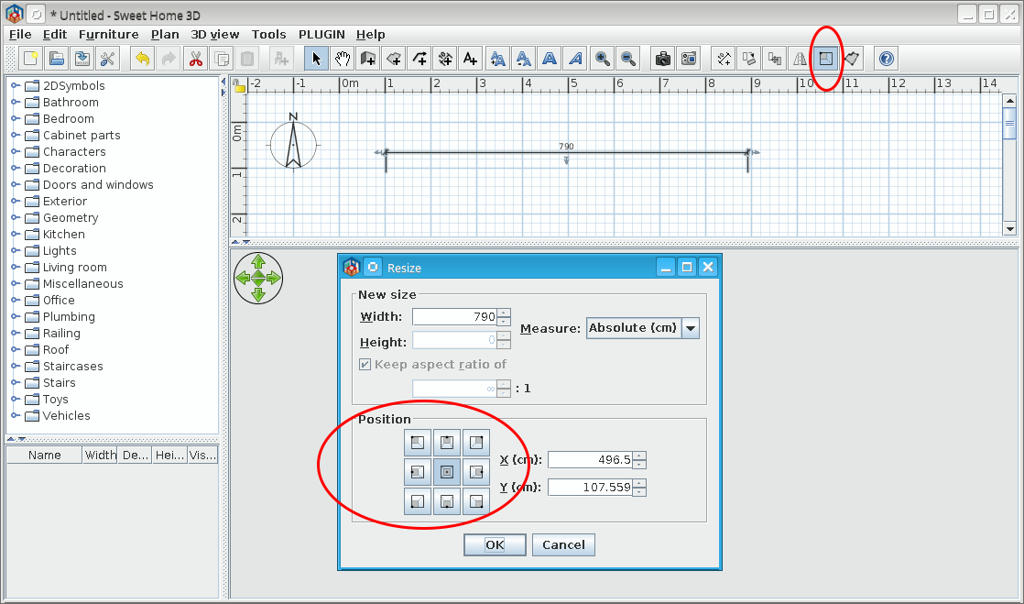Create a 3D video with the camcorder icon

pos(688,59)
